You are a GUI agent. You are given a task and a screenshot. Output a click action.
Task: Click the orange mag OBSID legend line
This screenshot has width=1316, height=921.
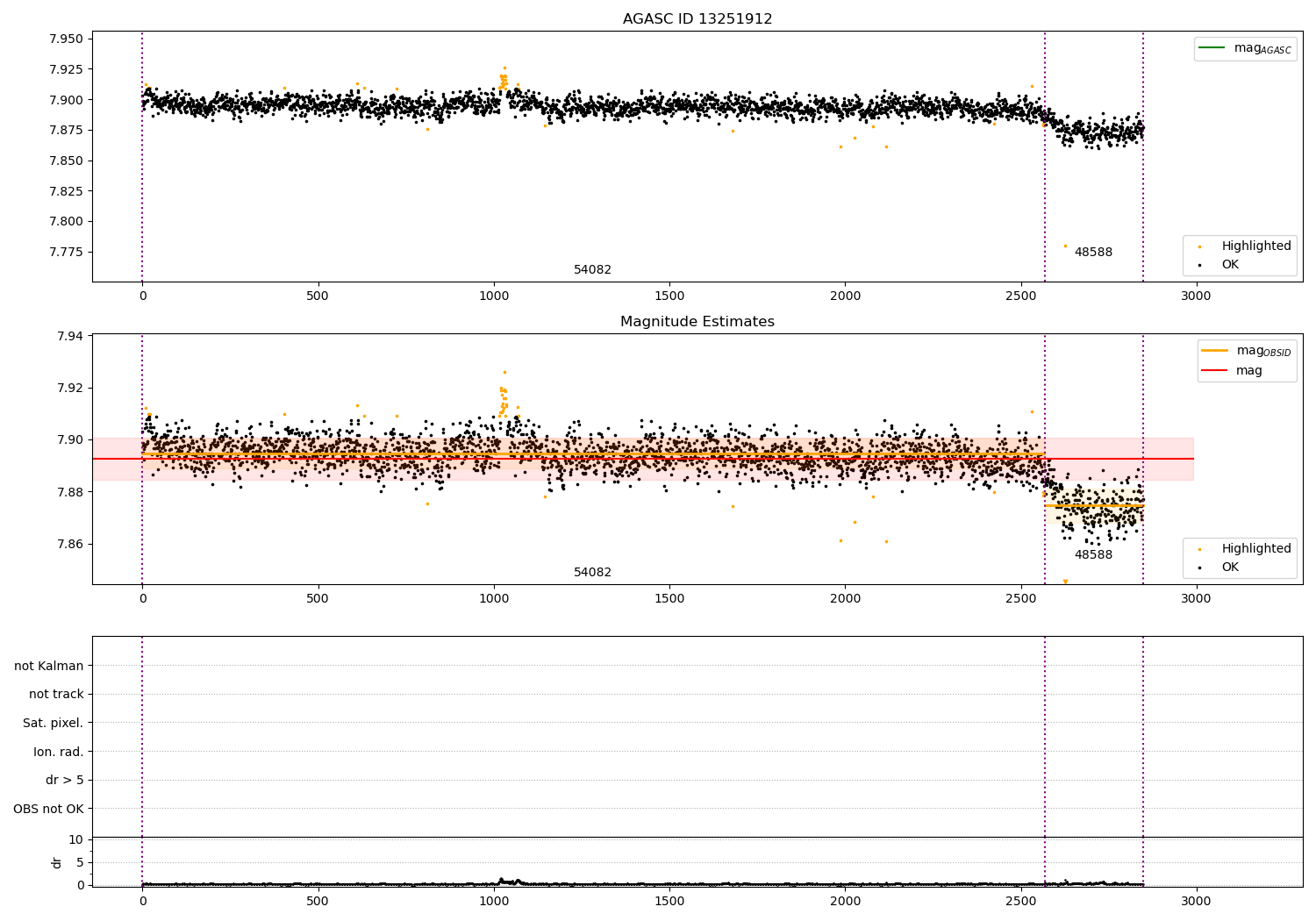1215,351
